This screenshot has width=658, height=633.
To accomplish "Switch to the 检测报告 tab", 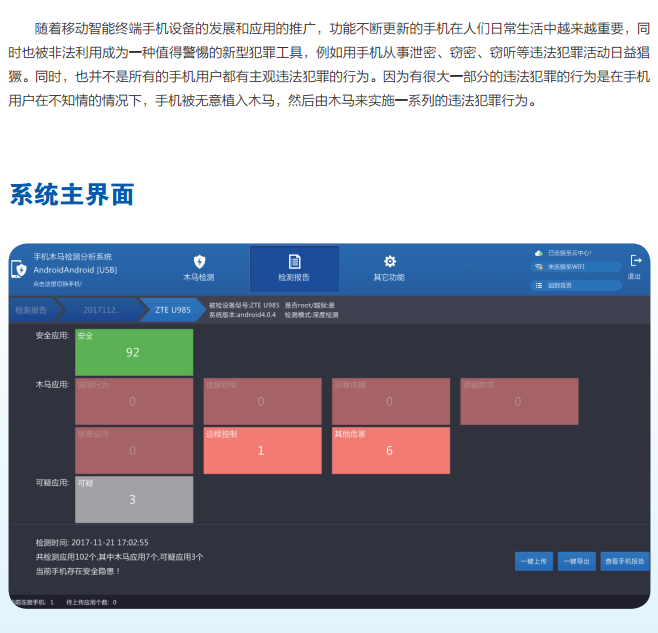I will coord(294,267).
